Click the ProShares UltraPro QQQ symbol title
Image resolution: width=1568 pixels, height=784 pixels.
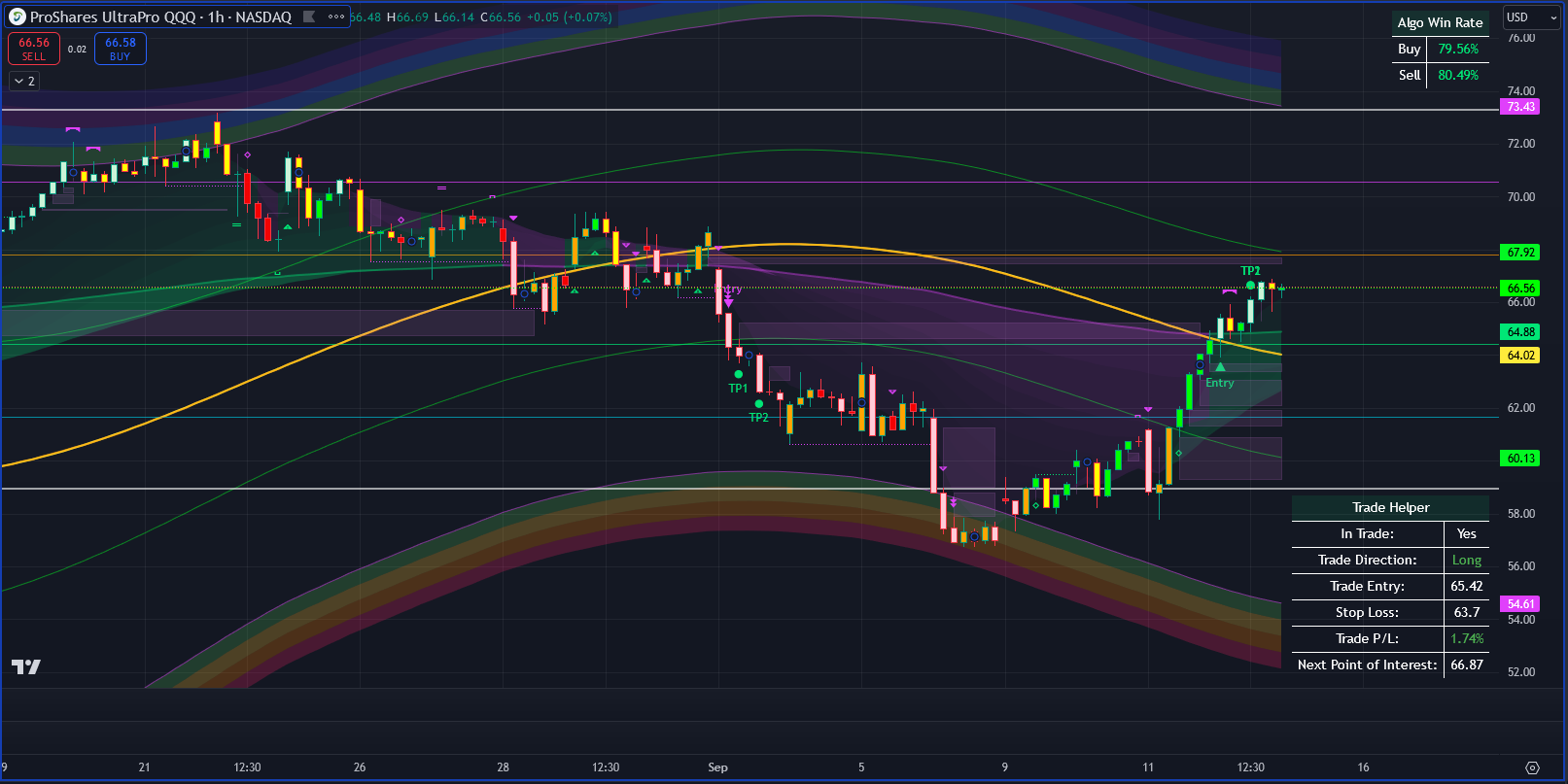pyautogui.click(x=160, y=17)
